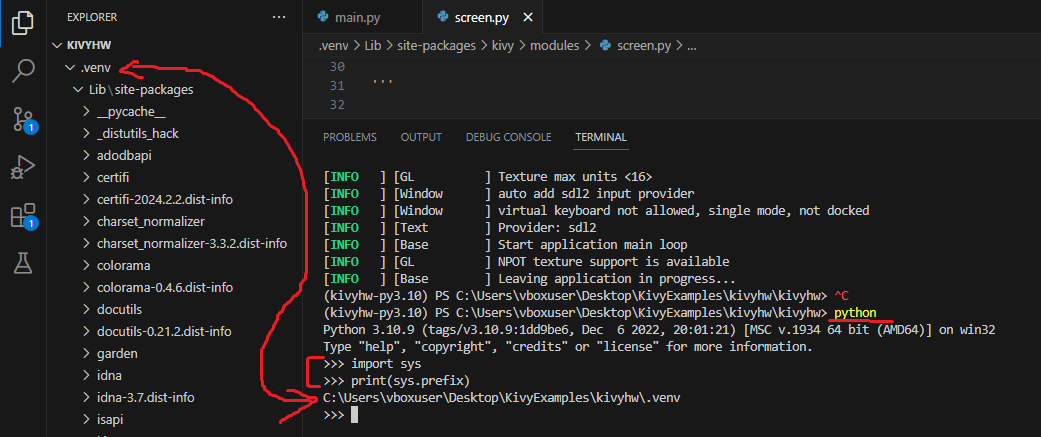This screenshot has width=1041, height=437.
Task: Click site-packages breadcrumb segment
Action: point(437,46)
